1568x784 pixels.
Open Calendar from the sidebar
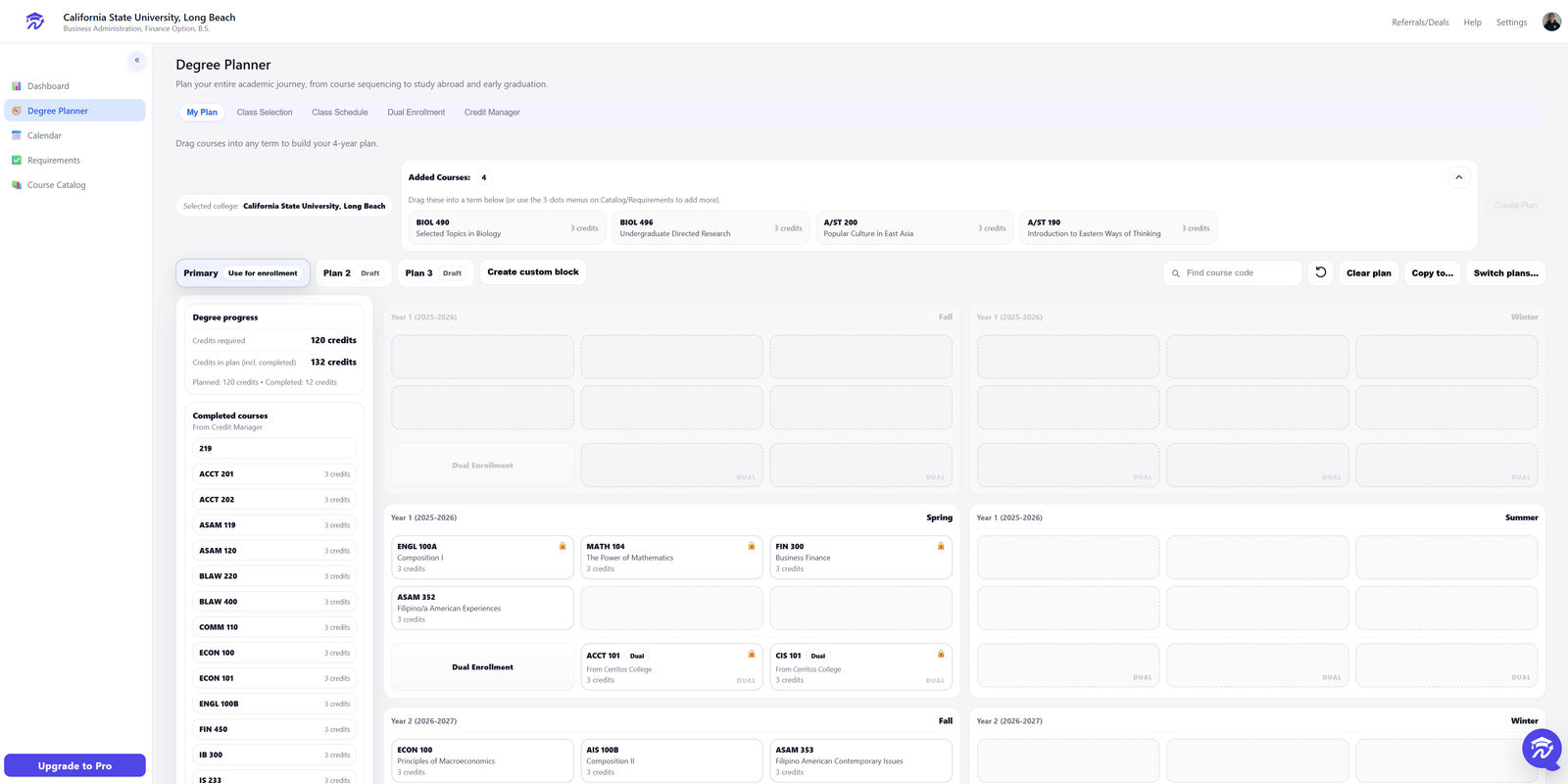[74, 135]
